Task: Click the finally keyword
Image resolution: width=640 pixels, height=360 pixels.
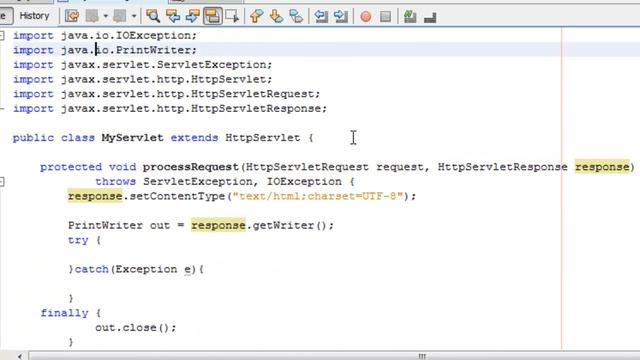Action: pos(64,313)
